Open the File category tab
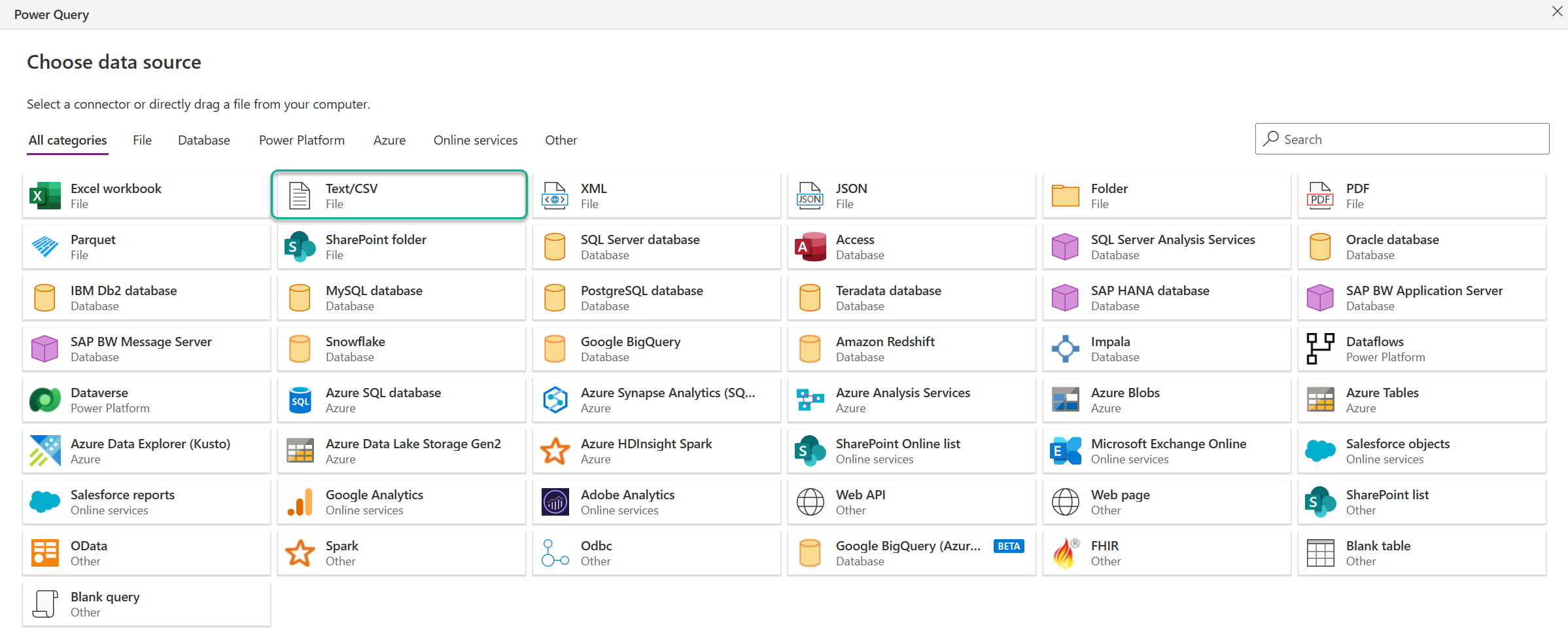The image size is (1568, 638). click(142, 140)
